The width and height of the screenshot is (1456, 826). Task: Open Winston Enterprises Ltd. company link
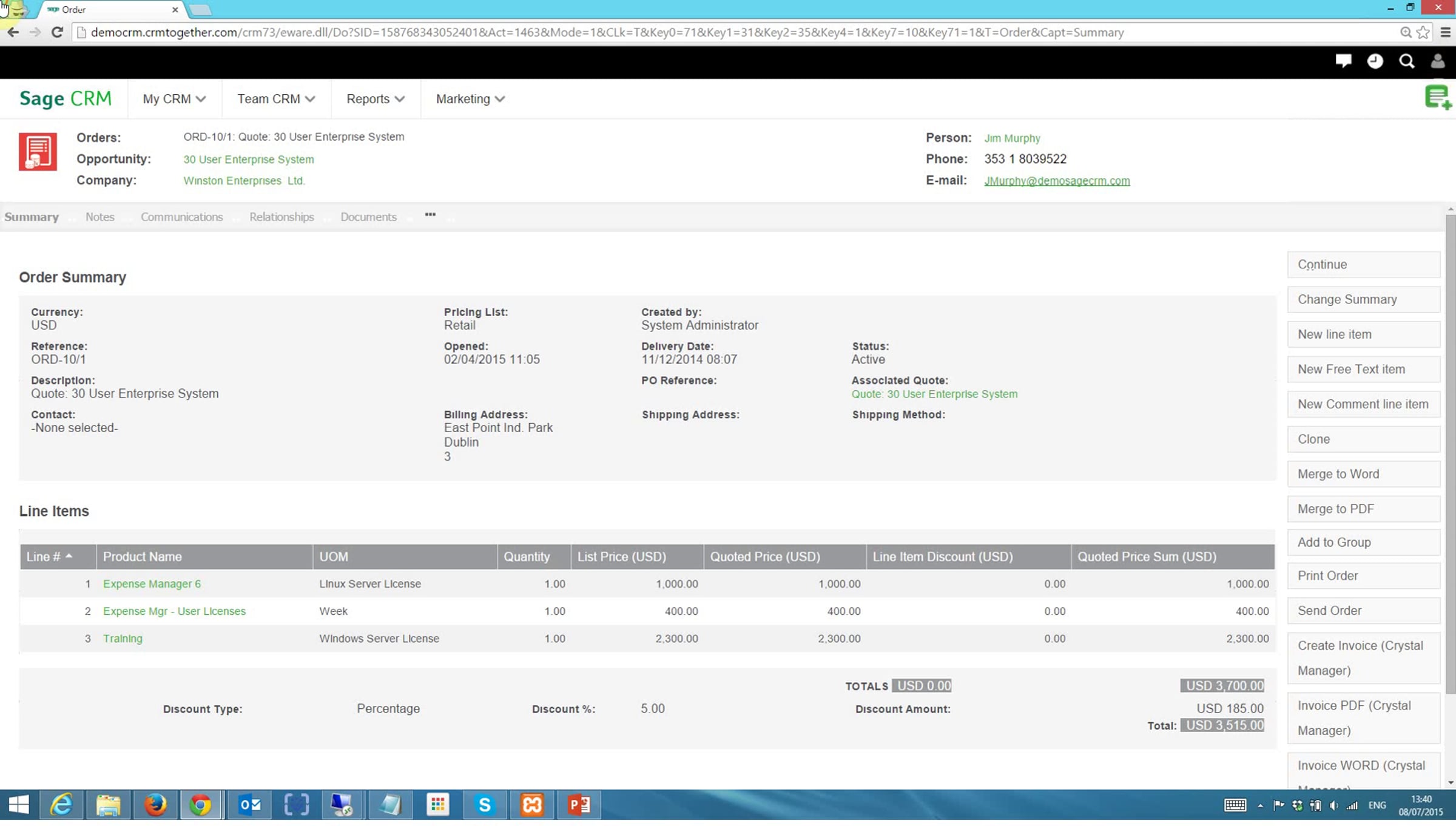244,180
